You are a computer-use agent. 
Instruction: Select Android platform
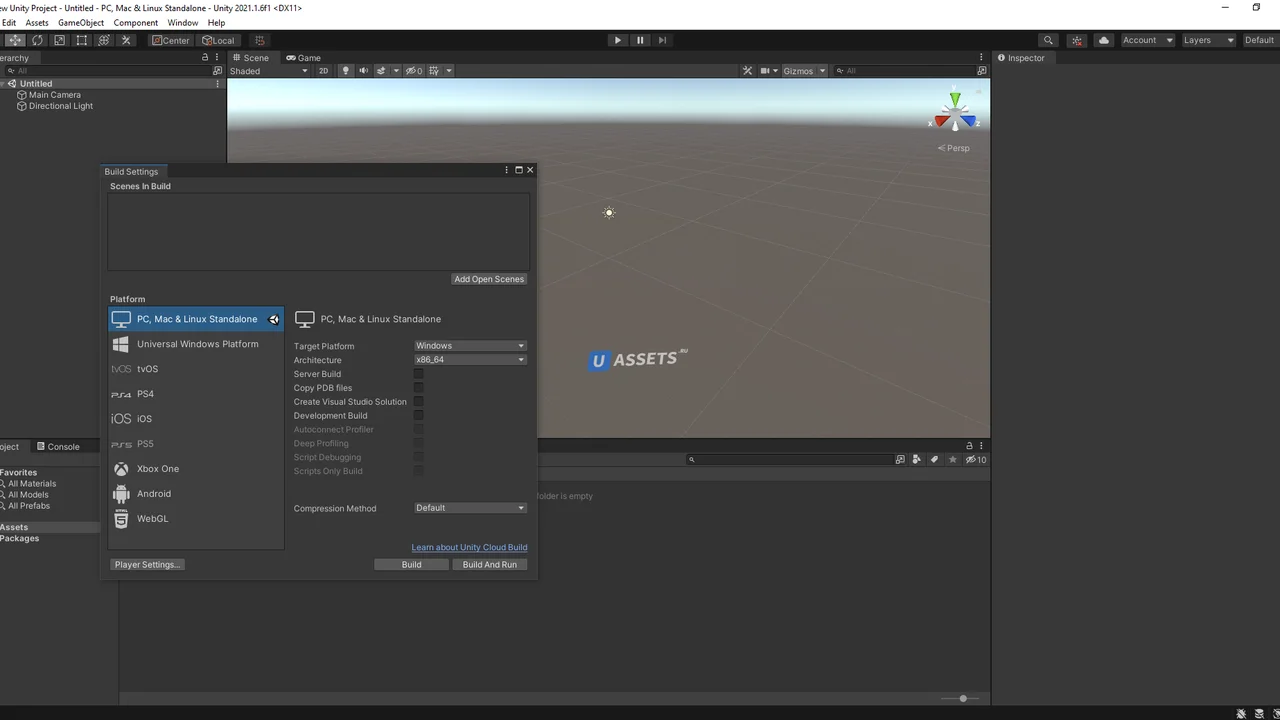196,494
